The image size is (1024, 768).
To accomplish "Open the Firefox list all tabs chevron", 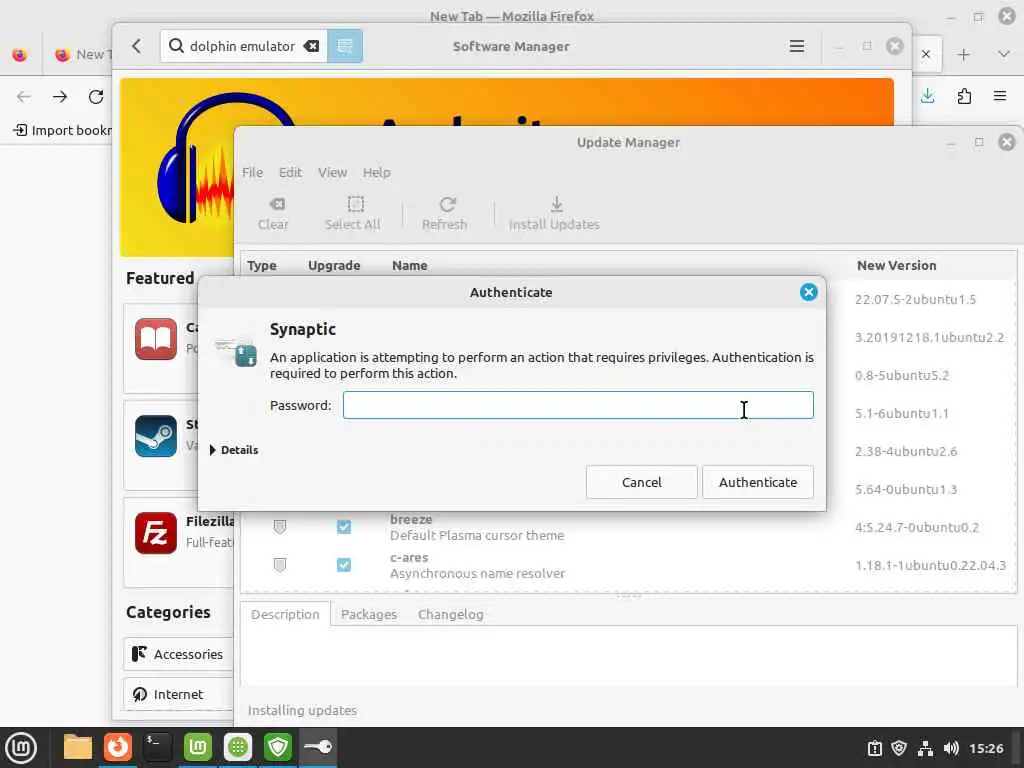I will 1004,54.
